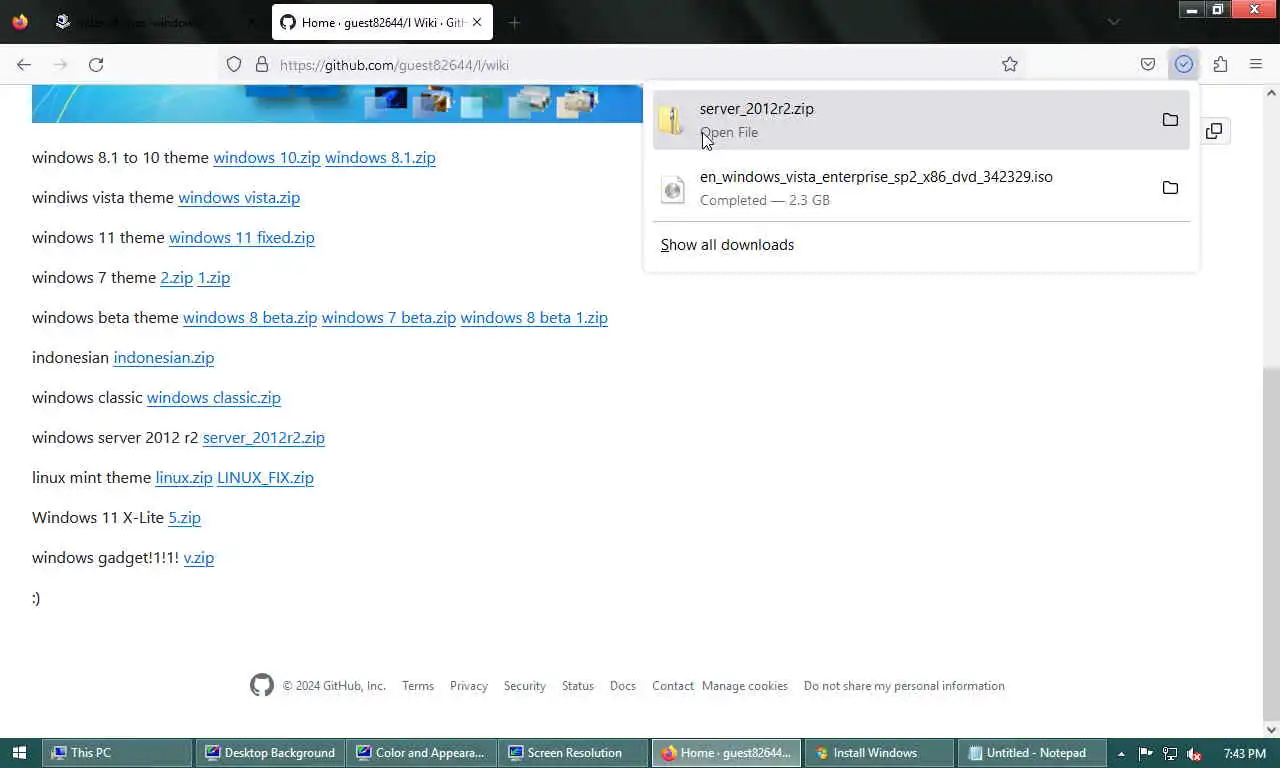Click the 7:43 PM taskbar clock
1280x768 pixels.
1244,753
